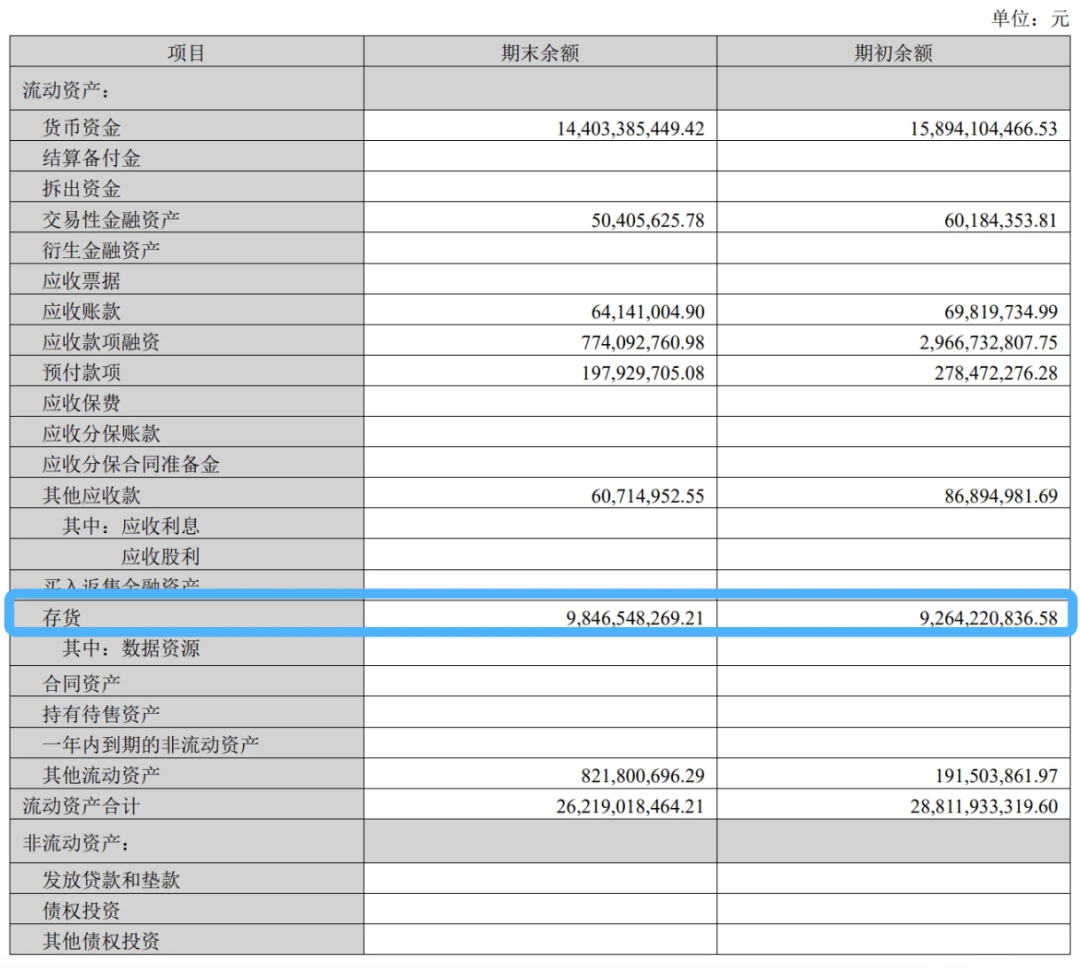The height and width of the screenshot is (972, 1080).
Task: Select 货币资金 opening balance 15,894,104,466.53
Action: click(x=983, y=128)
